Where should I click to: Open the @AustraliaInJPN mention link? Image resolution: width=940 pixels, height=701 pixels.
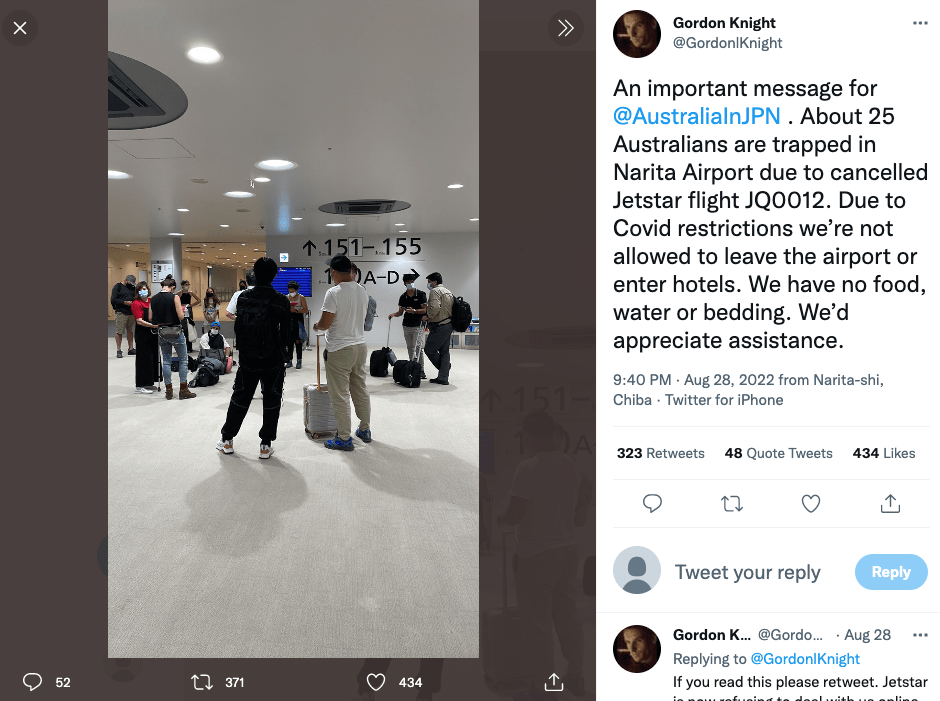tap(697, 116)
